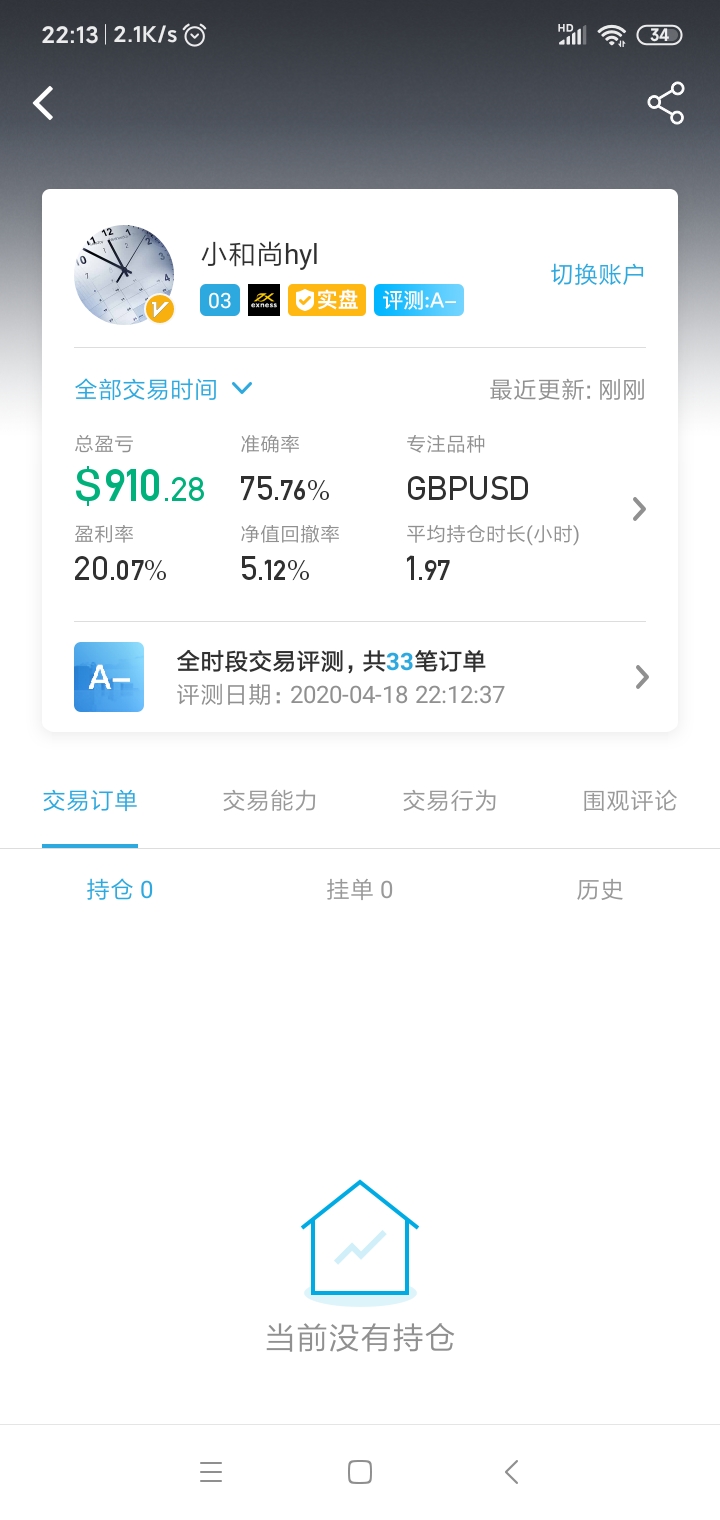The image size is (720, 1520).
Task: Tap the Exness broker logo badge
Action: 264,301
